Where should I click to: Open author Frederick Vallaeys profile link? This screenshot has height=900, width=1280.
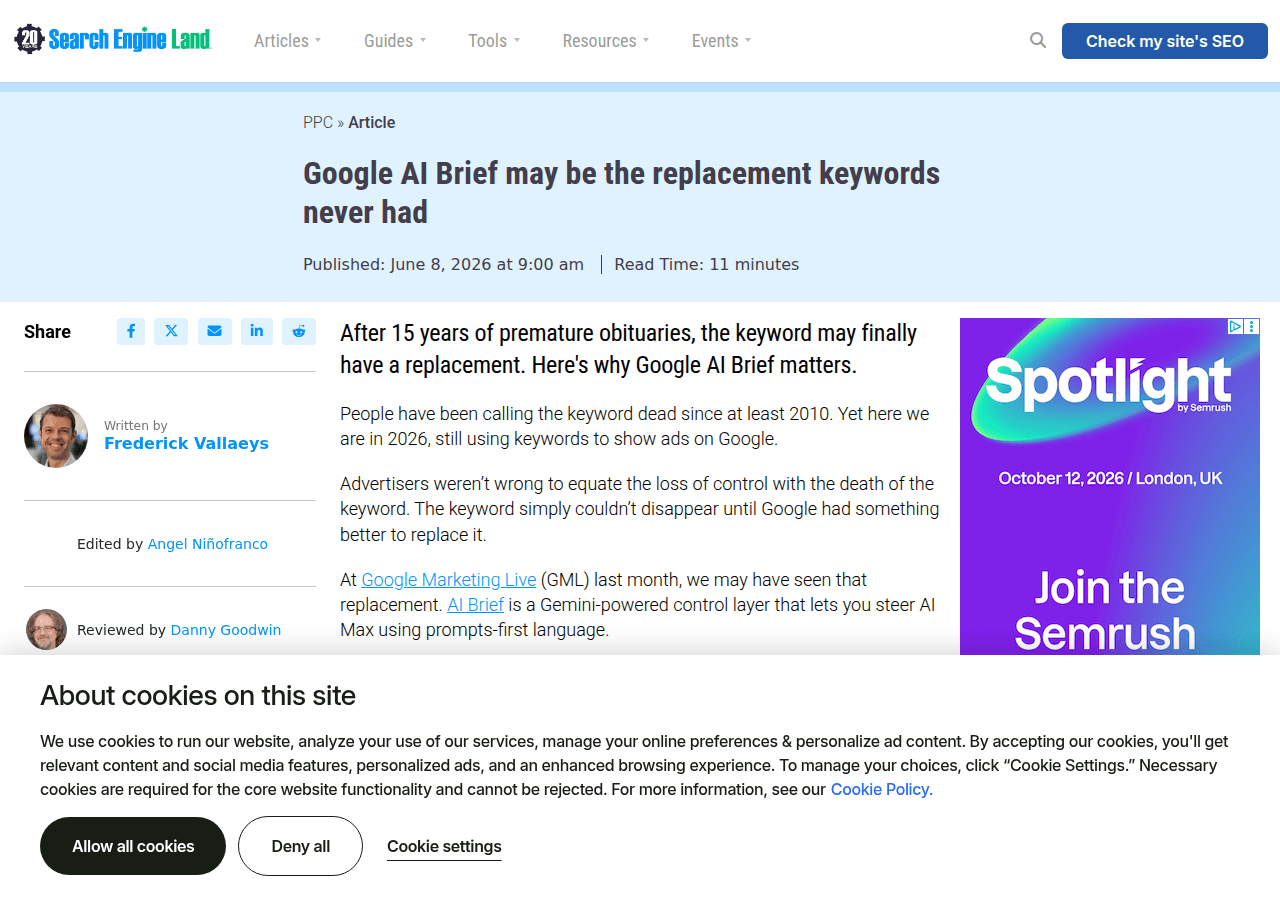[186, 443]
